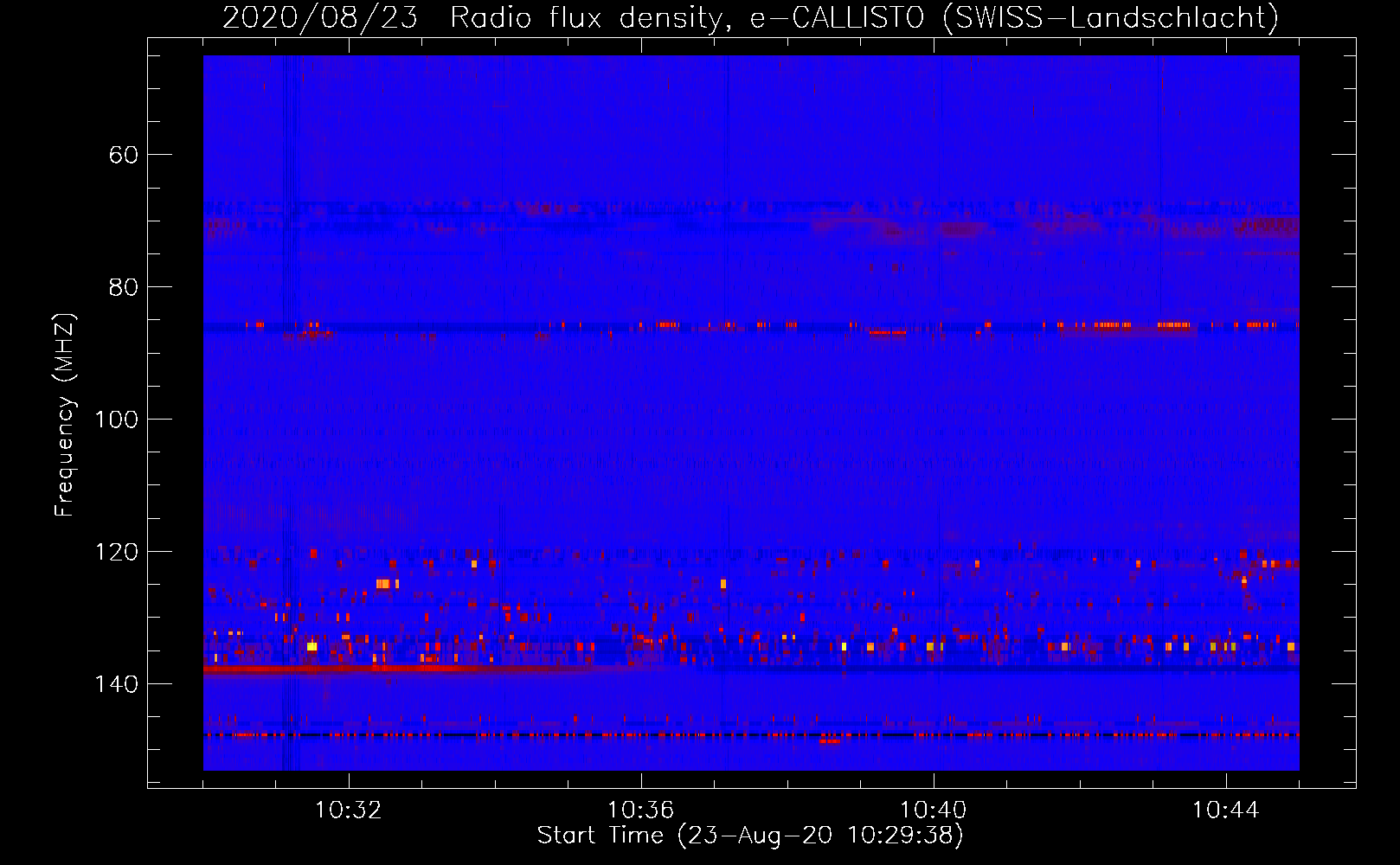The height and width of the screenshot is (865, 1400).
Task: Select the 100 frequency axis label
Action: 117,420
